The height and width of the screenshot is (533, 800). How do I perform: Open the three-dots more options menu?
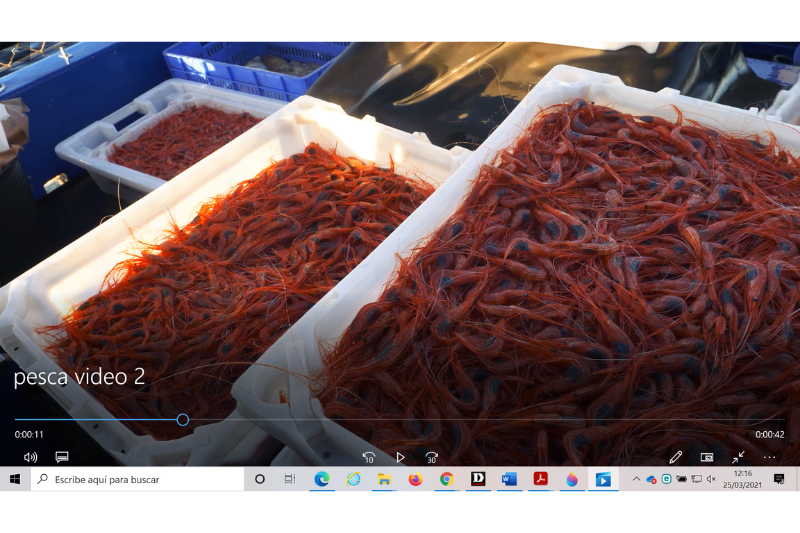[x=769, y=457]
